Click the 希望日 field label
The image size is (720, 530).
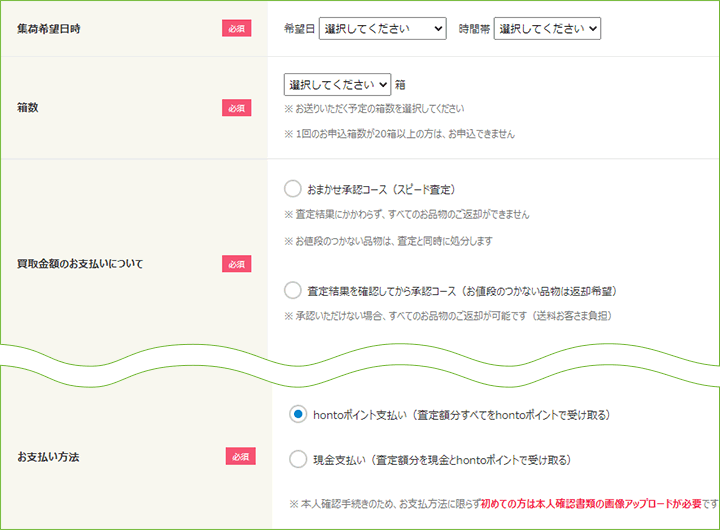(299, 29)
